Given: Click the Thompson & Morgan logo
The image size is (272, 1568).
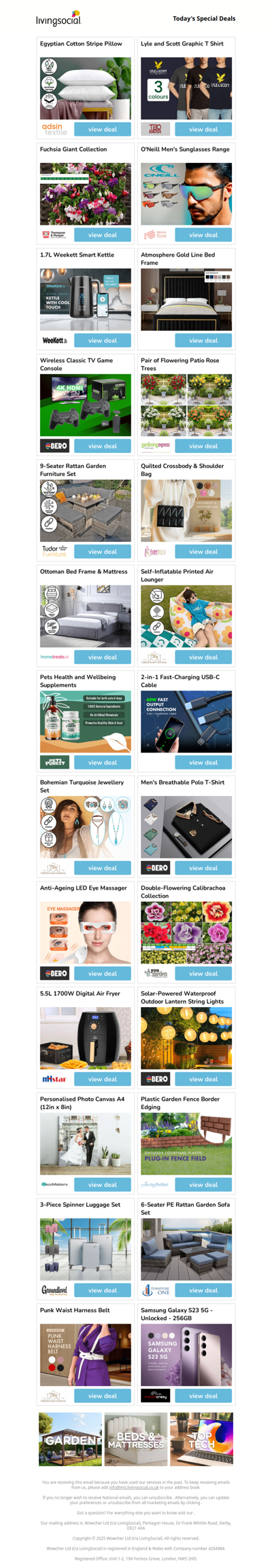Looking at the screenshot, I should click(x=54, y=235).
